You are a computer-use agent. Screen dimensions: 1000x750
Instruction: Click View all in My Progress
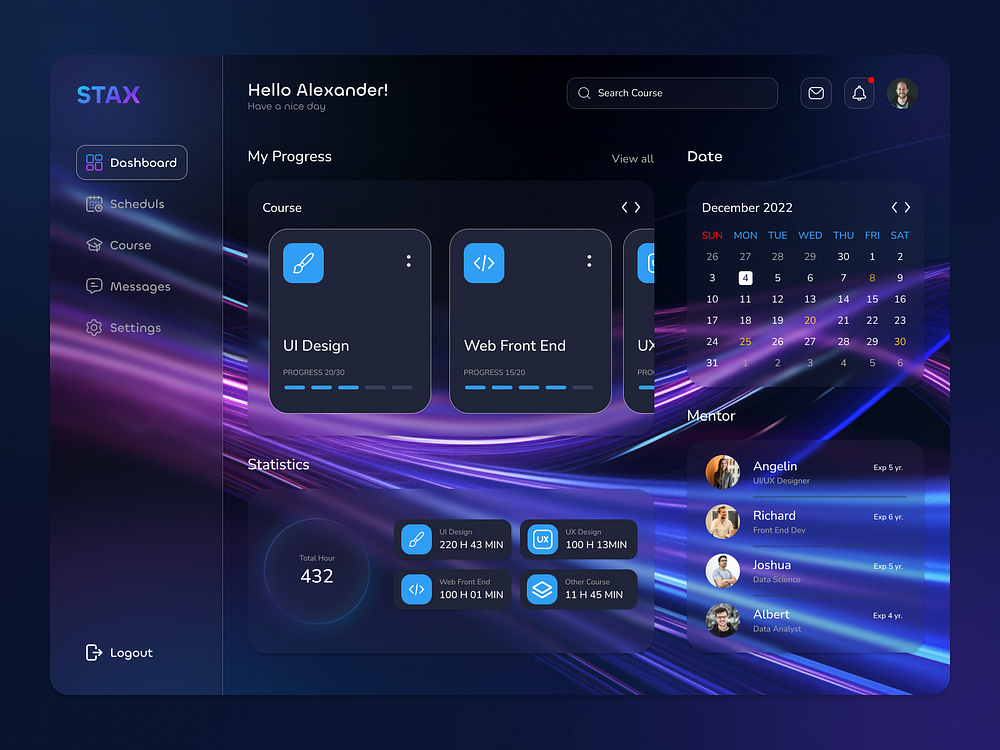click(x=633, y=159)
